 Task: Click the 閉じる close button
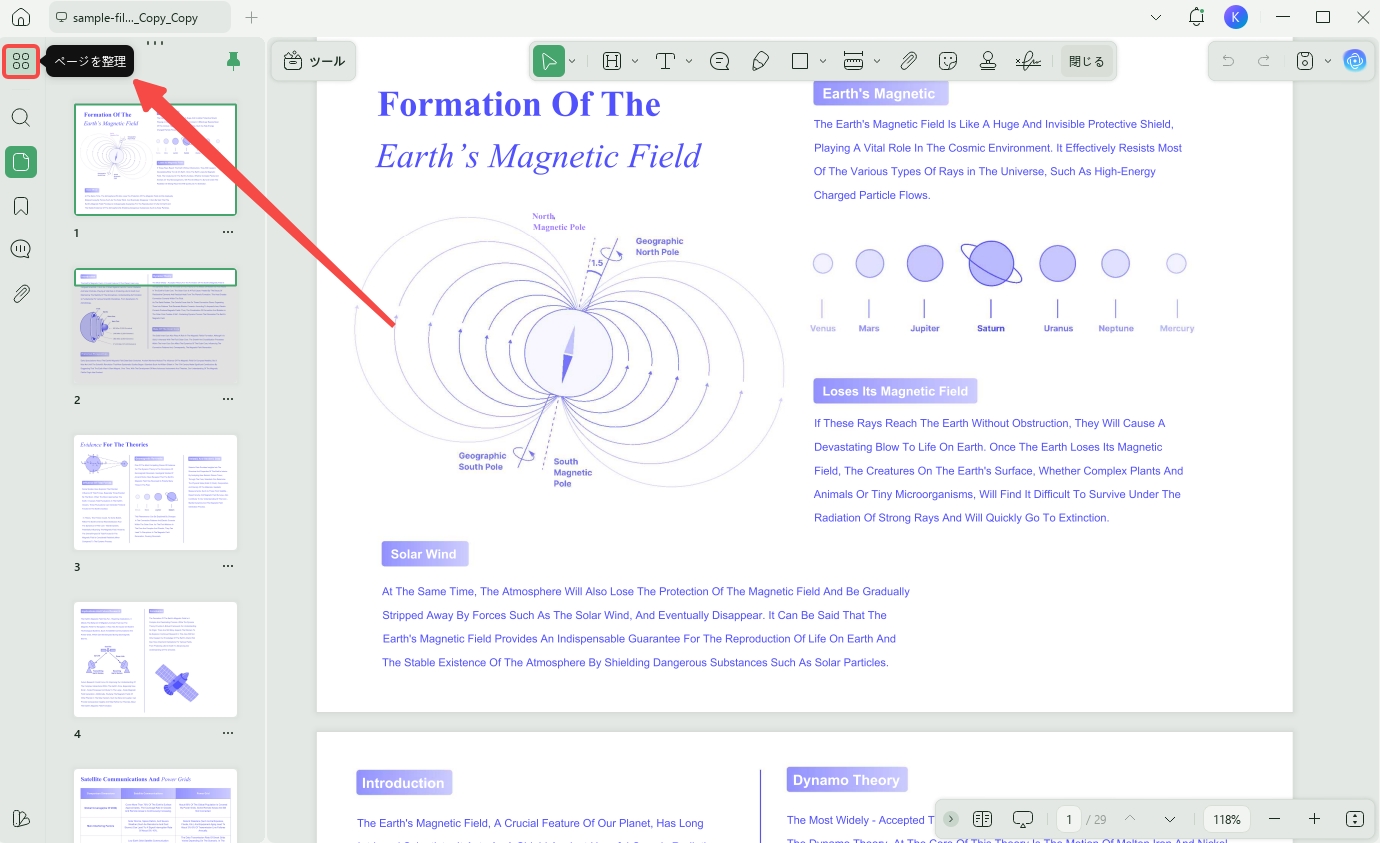pyautogui.click(x=1086, y=61)
